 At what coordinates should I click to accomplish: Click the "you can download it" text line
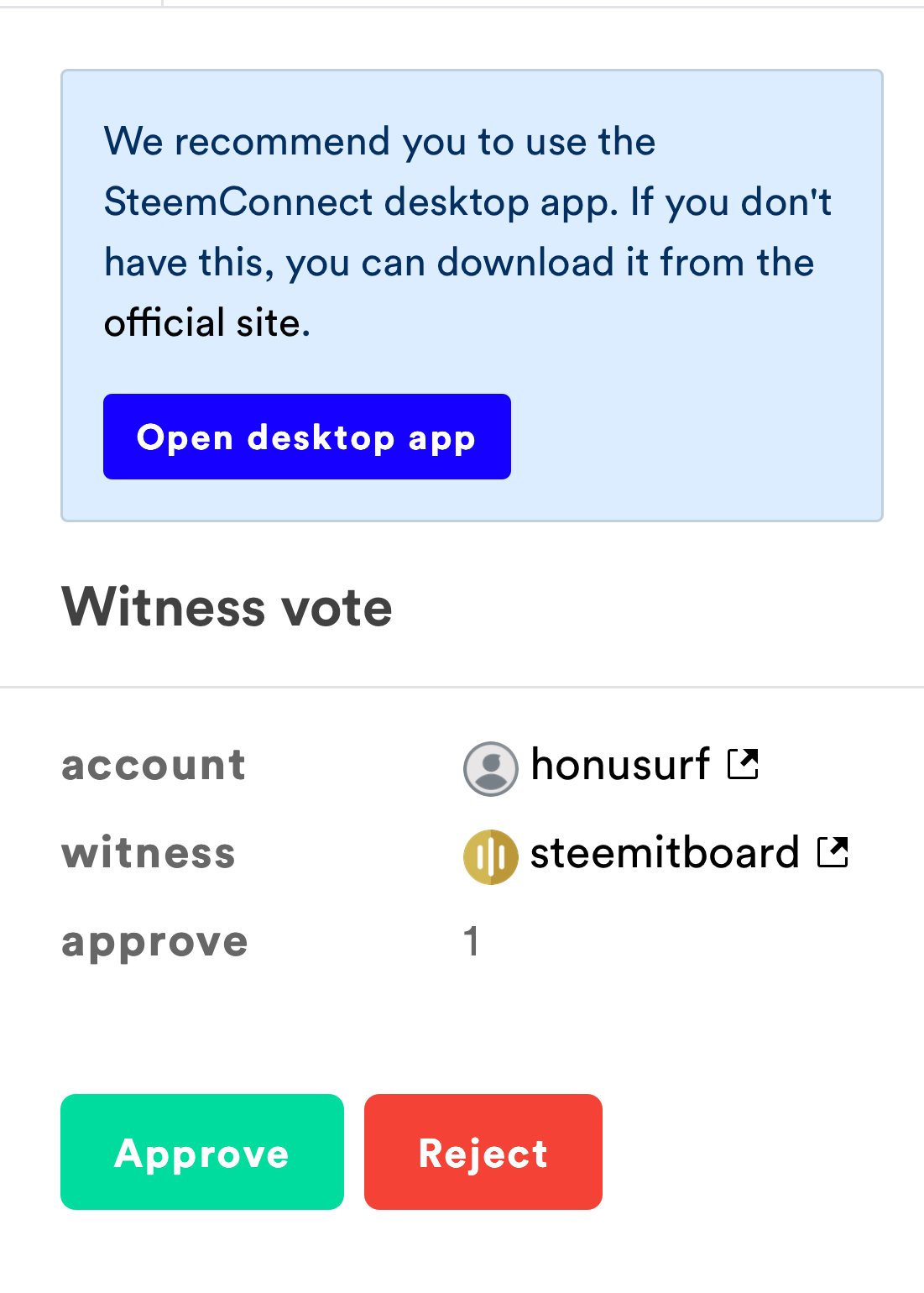(x=459, y=262)
